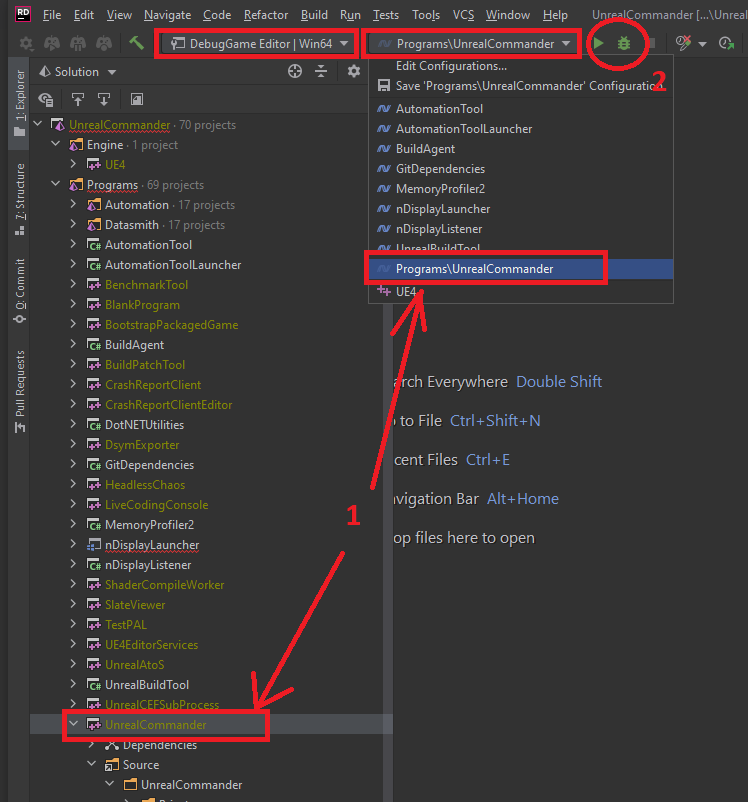Click the Collapse All icon in Solution panel
The width and height of the screenshot is (748, 802).
(x=321, y=71)
